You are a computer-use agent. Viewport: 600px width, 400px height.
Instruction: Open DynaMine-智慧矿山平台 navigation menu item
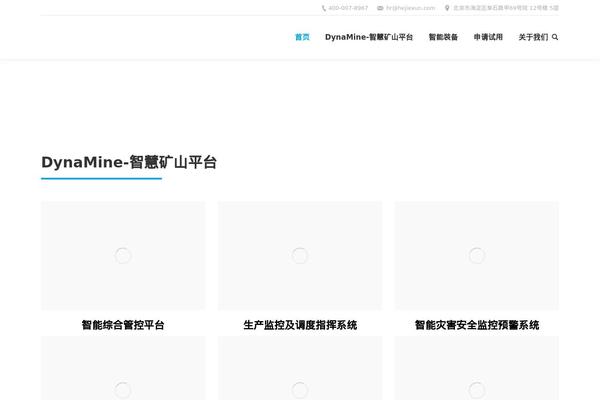click(x=369, y=37)
